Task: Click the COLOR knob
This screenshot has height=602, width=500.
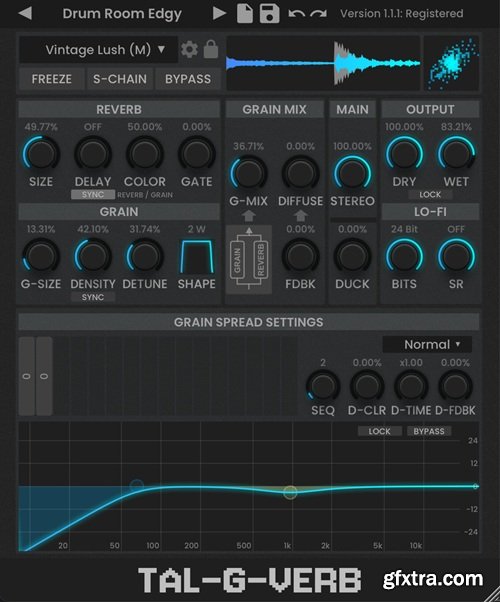Action: point(145,154)
